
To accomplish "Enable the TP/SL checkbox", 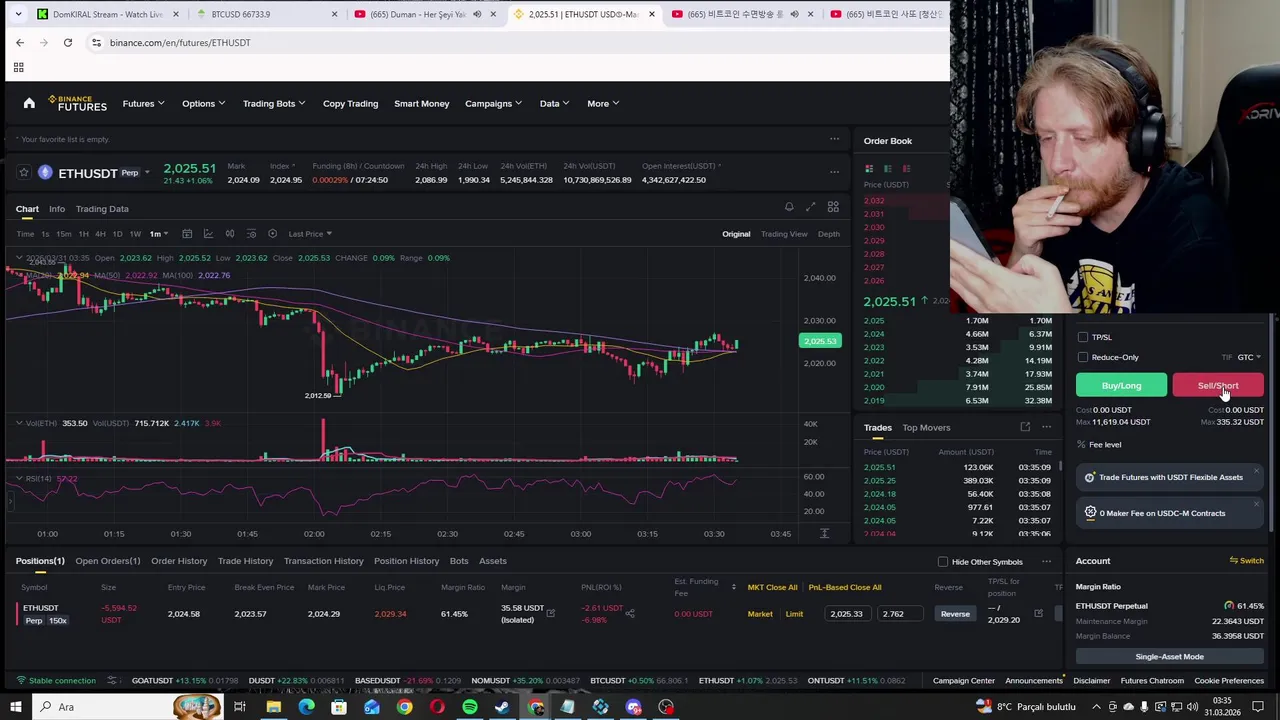I will [1083, 337].
